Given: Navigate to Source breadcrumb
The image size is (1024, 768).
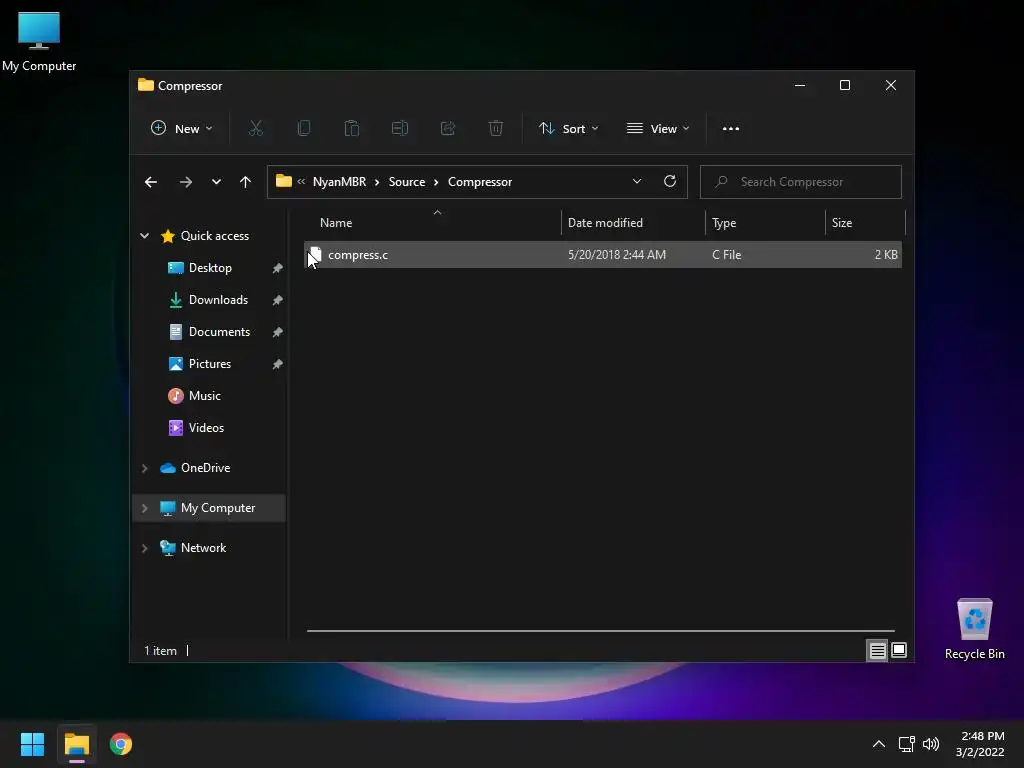Looking at the screenshot, I should (407, 182).
